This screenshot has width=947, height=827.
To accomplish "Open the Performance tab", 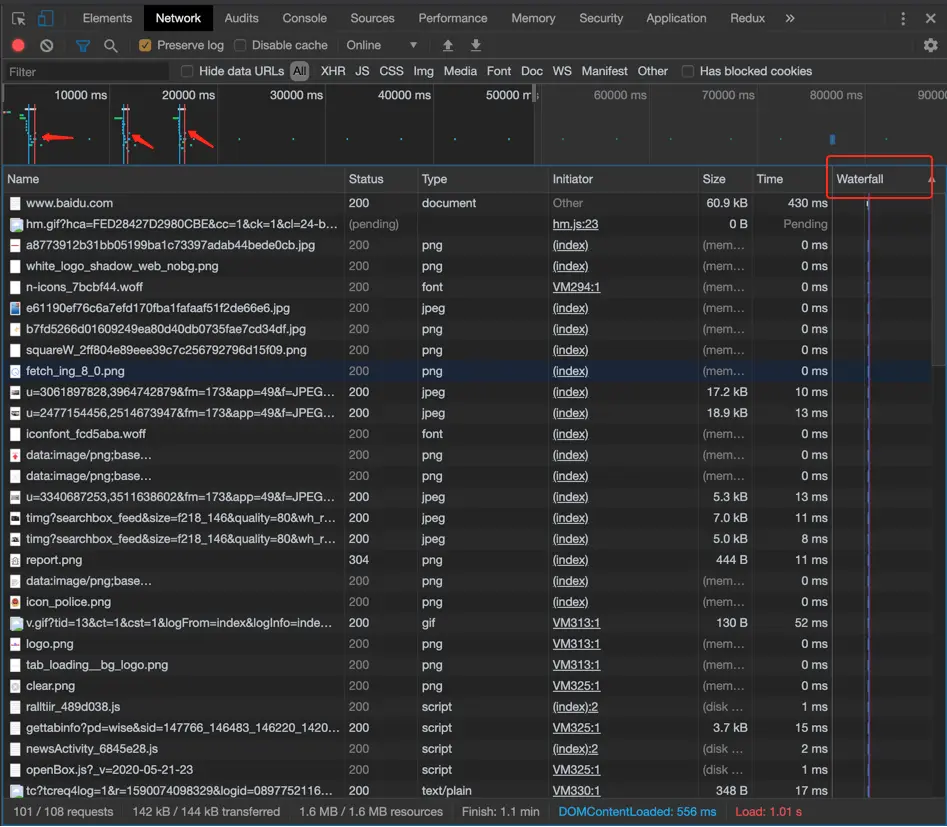I will pos(452,18).
